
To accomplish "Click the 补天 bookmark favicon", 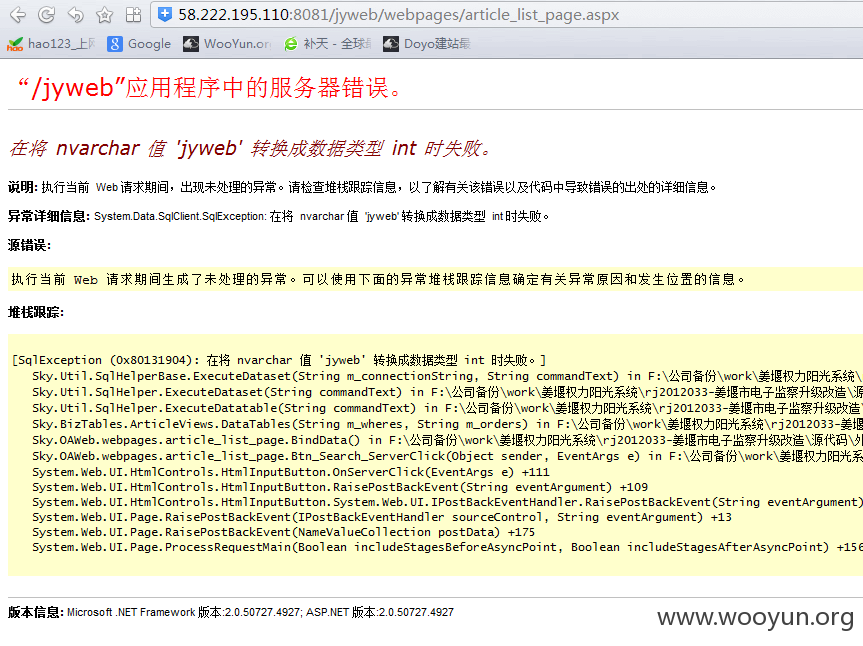I will [x=291, y=44].
